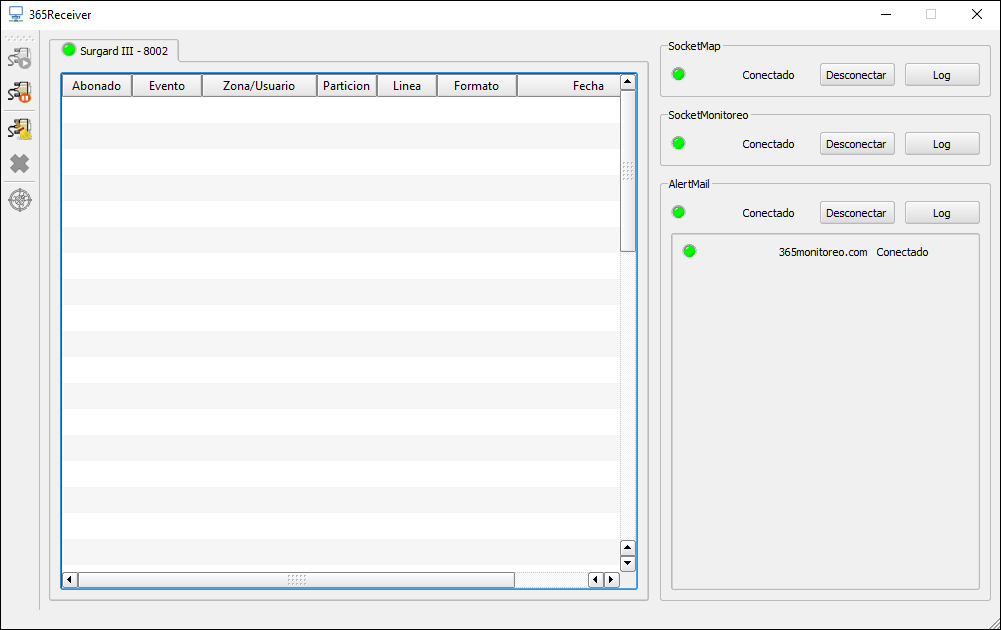Image resolution: width=1001 pixels, height=630 pixels.
Task: Click the AlertMail green status light
Action: (x=678, y=212)
